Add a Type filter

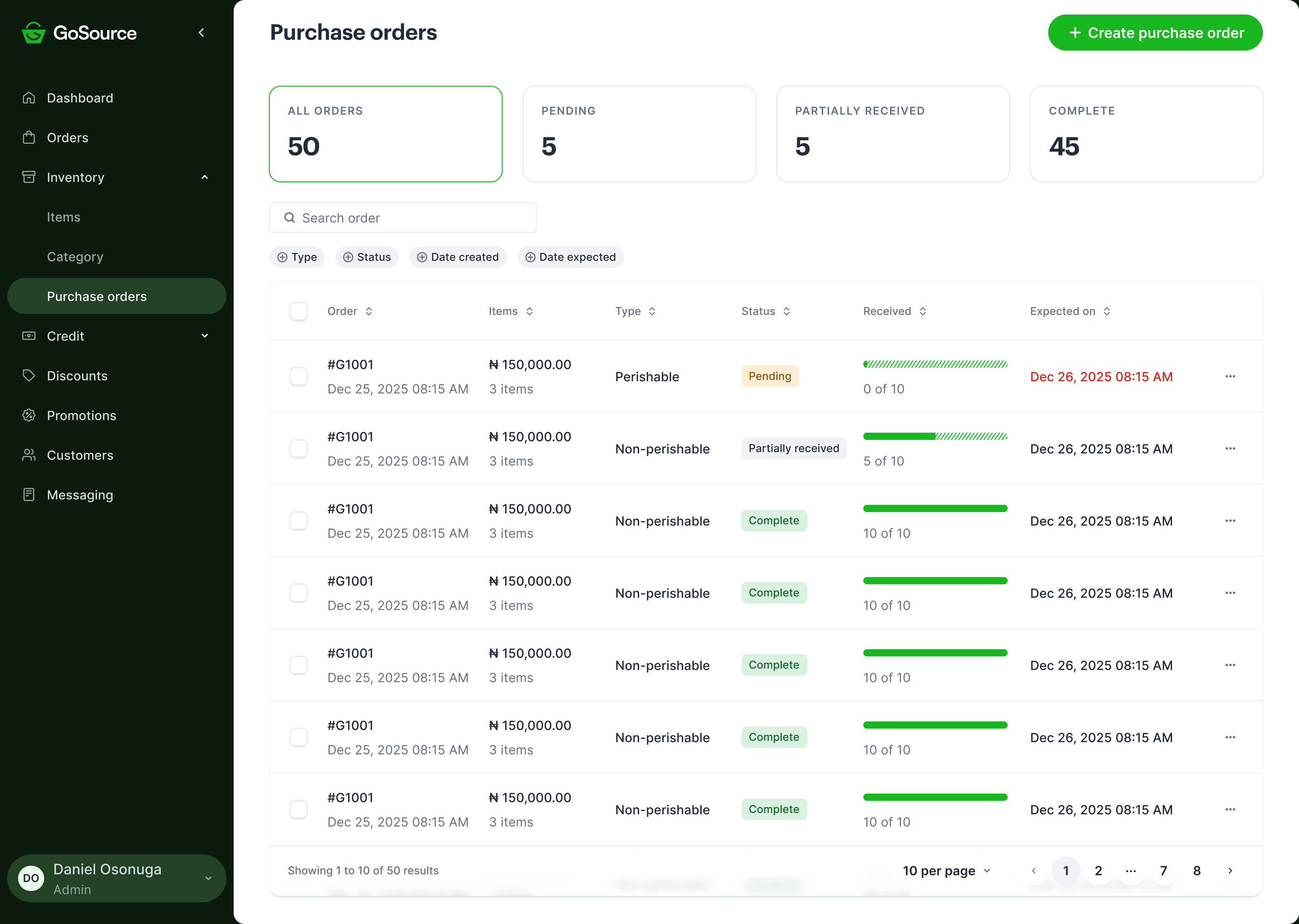297,257
